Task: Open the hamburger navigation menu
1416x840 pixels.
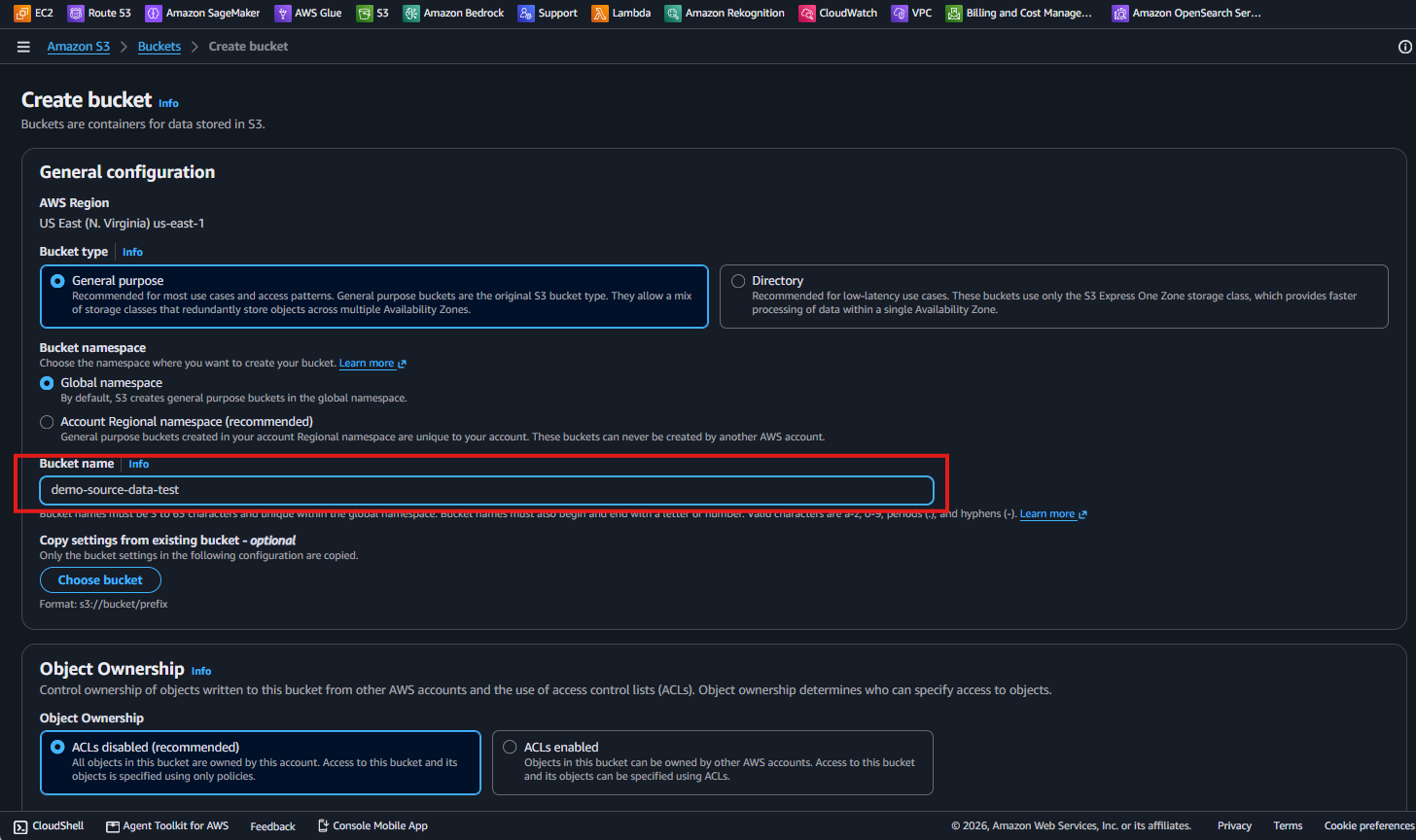Action: [x=23, y=47]
